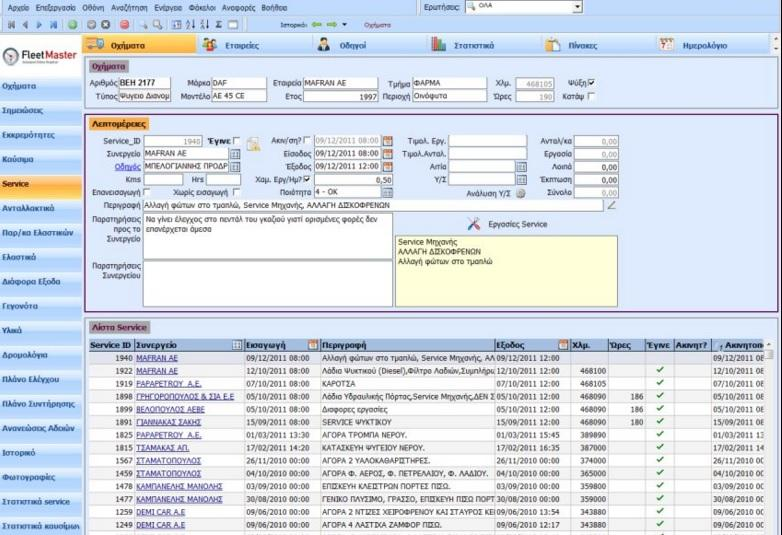The image size is (782, 535).
Task: Open history dropdown arrow next to Ιστορικό
Action: tap(344, 24)
